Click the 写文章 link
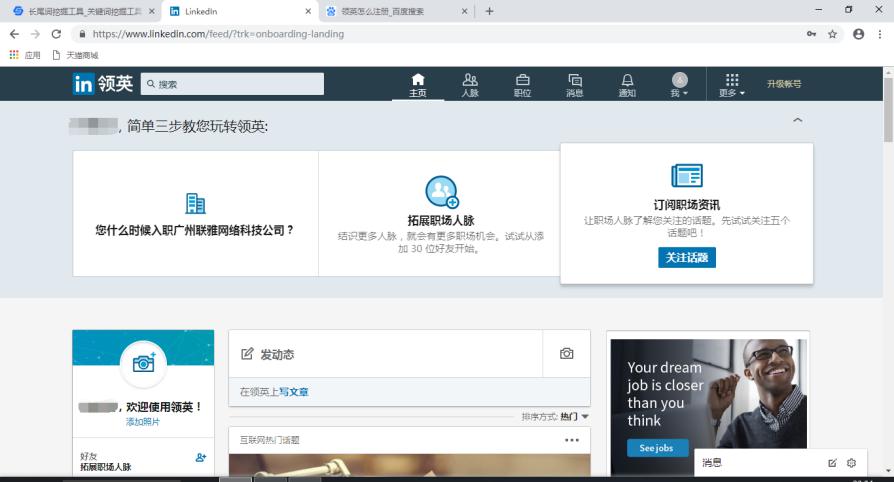The height and width of the screenshot is (482, 894). pyautogui.click(x=294, y=392)
